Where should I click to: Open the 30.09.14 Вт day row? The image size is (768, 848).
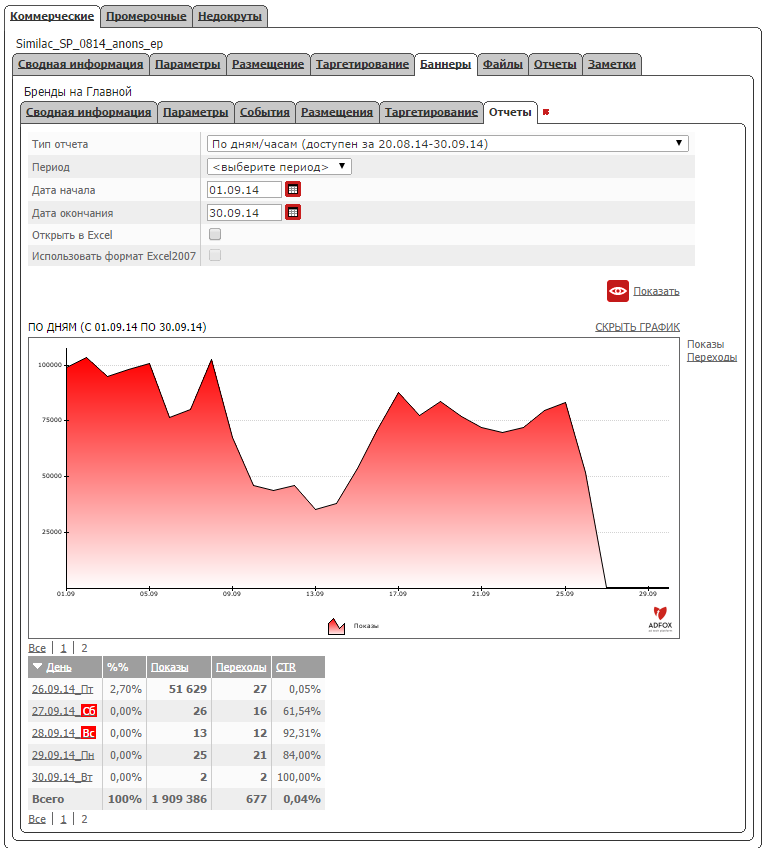(62, 777)
